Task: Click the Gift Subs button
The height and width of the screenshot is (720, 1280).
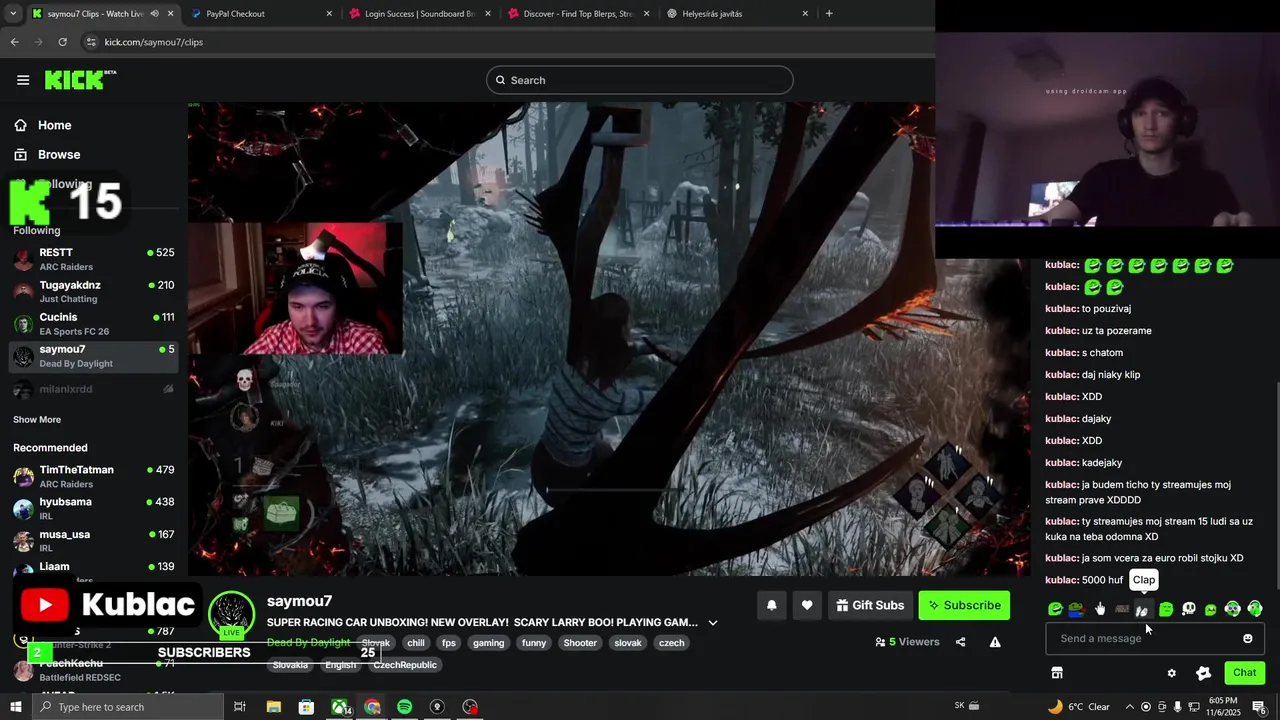Action: click(x=870, y=605)
